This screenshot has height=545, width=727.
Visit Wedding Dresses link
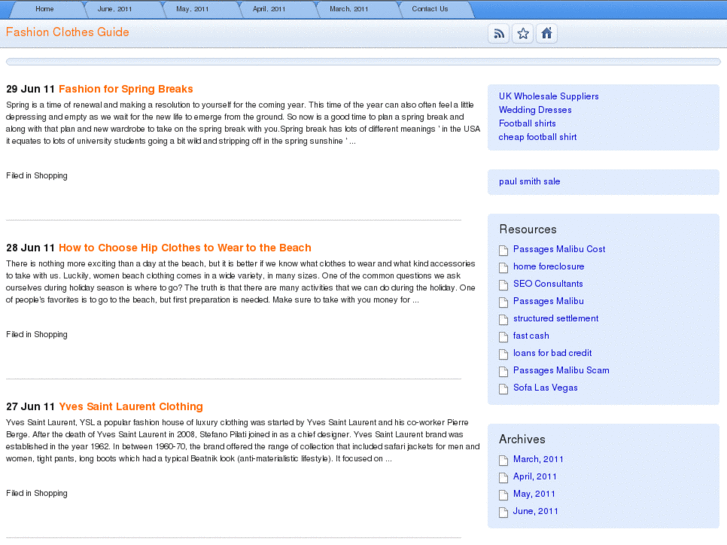(535, 109)
